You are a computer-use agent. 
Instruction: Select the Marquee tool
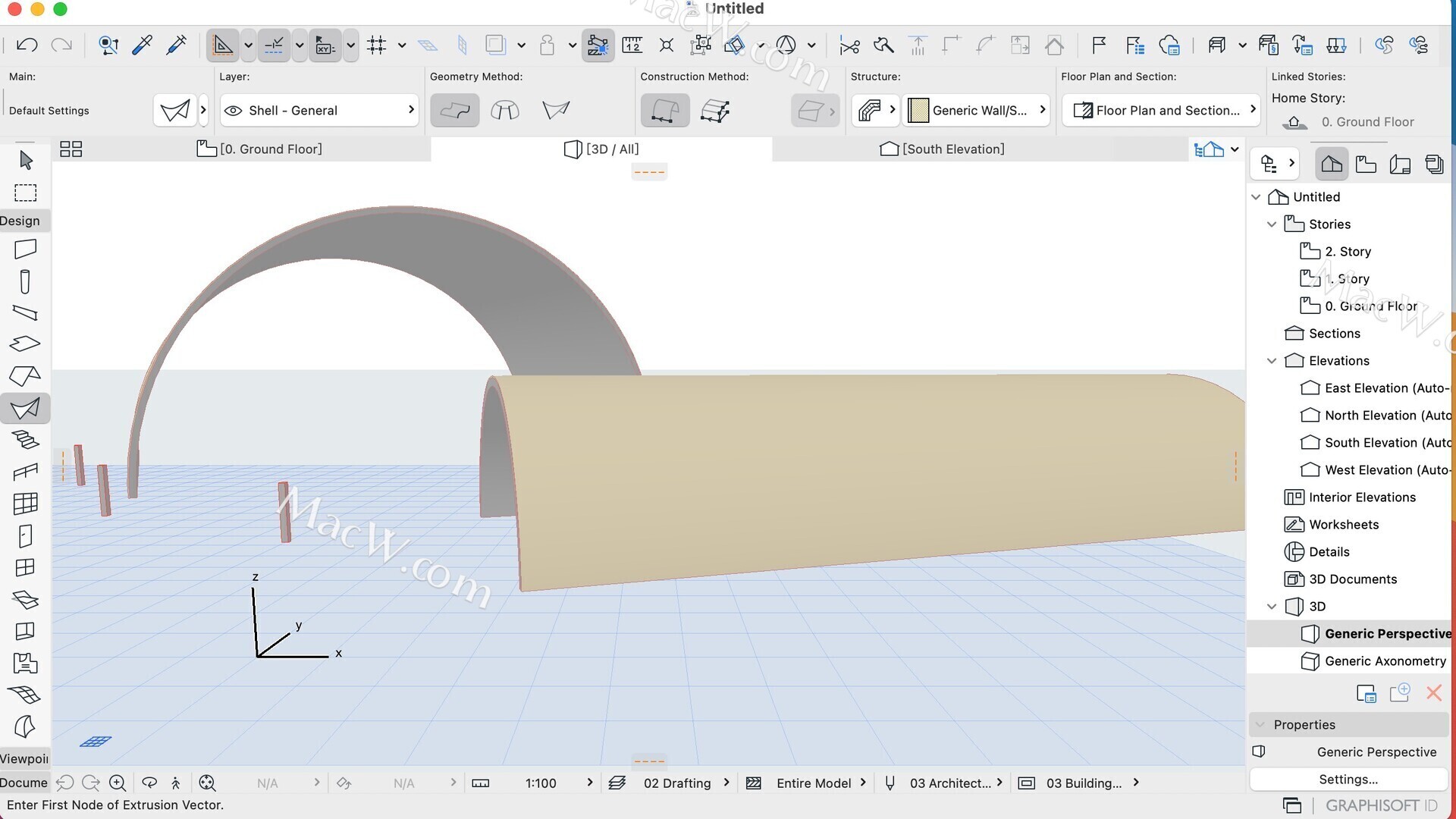(x=26, y=193)
